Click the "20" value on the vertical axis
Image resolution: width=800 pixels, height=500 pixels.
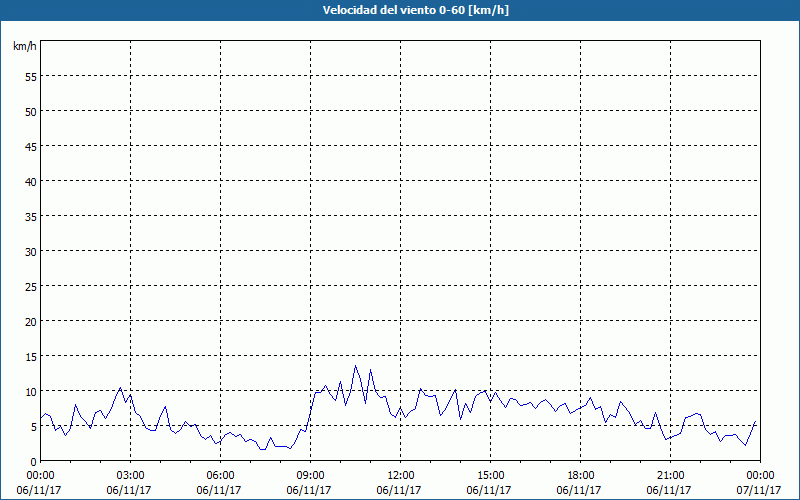pos(31,321)
